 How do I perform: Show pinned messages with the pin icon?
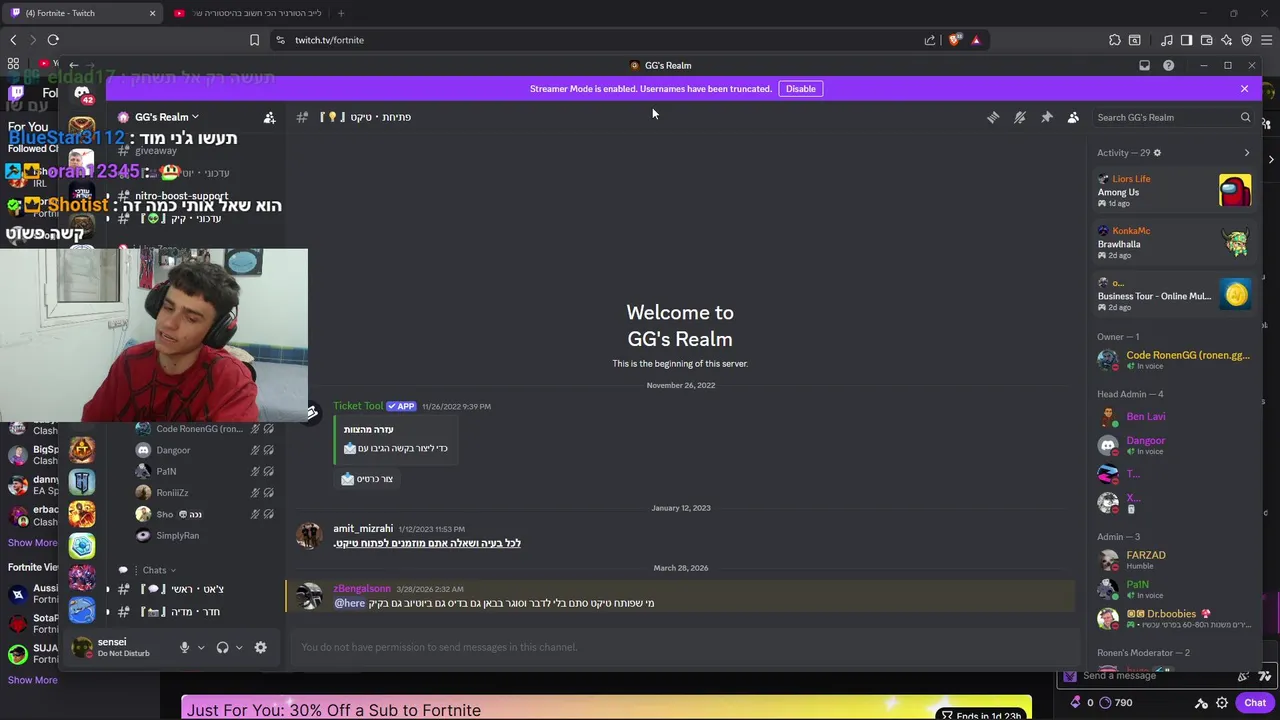[x=1047, y=117]
